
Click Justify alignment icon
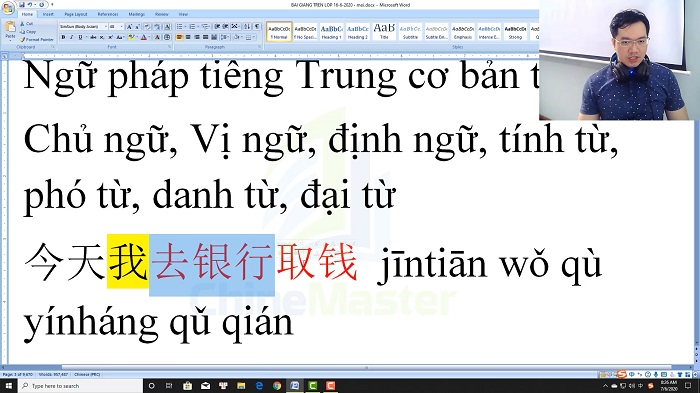coord(205,37)
